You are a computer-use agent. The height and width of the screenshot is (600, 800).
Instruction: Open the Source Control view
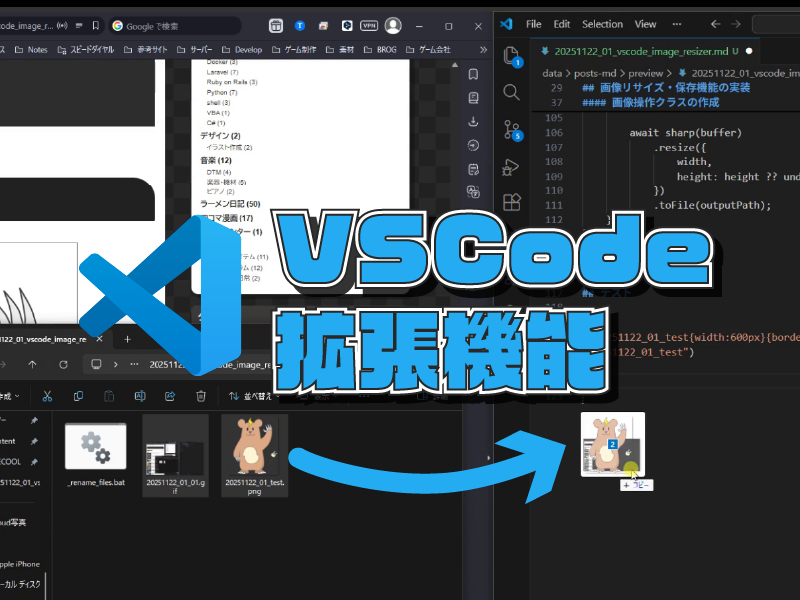coord(511,129)
